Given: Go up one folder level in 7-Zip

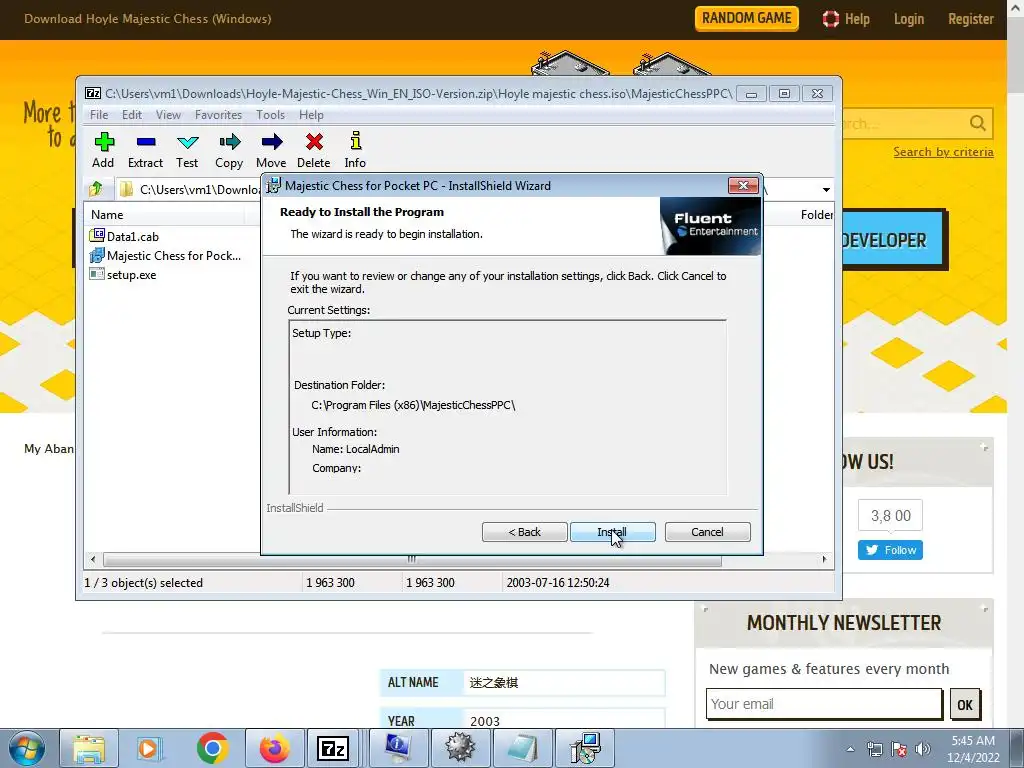Looking at the screenshot, I should [96, 189].
